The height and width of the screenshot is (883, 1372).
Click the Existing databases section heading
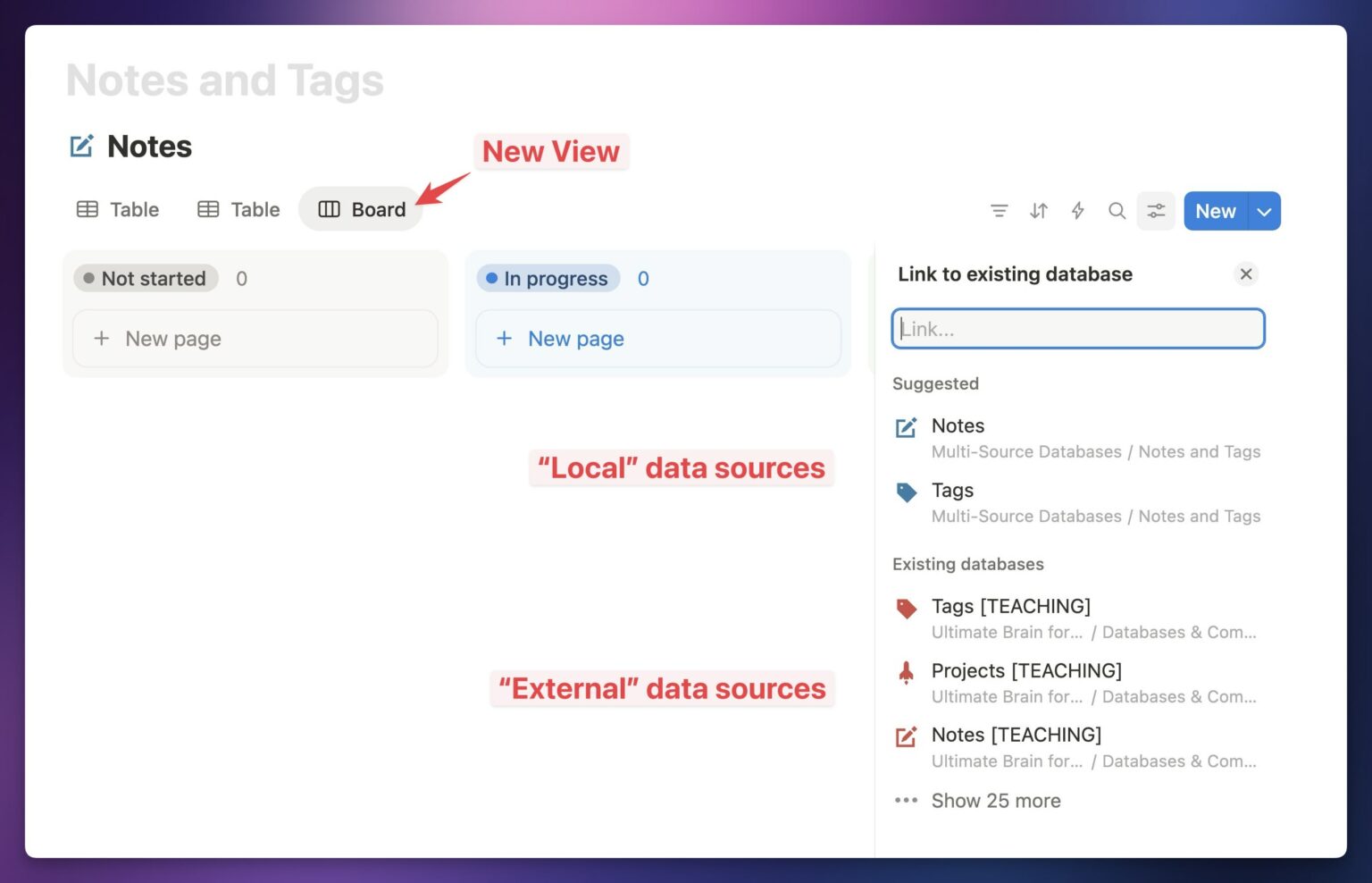coord(967,564)
